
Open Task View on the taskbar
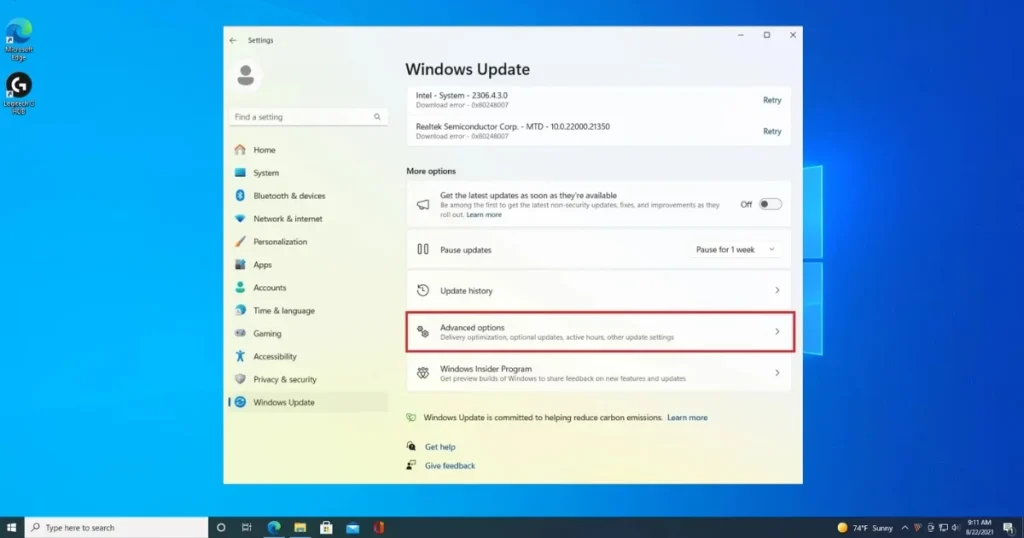[x=247, y=528]
